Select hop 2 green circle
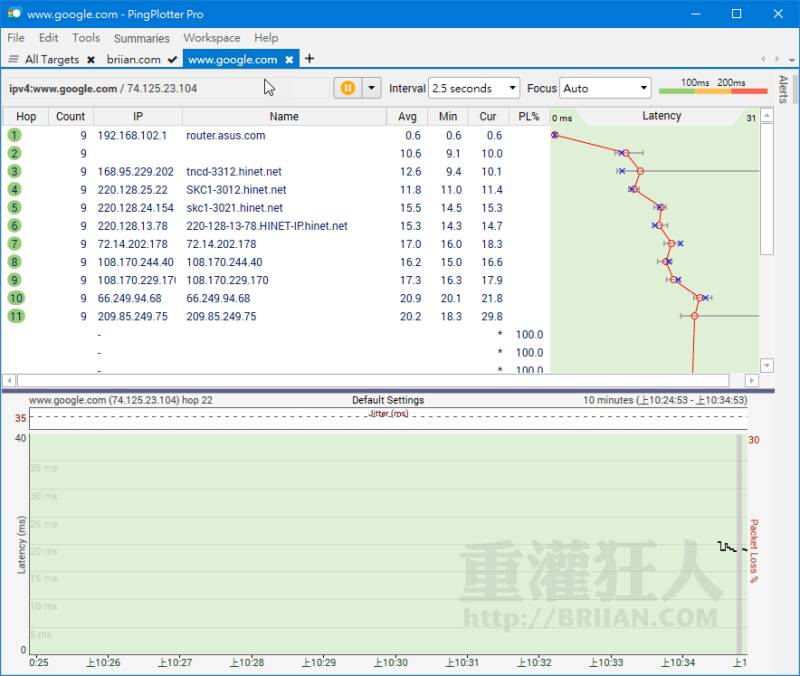Screen dimensions: 800x676 14,153
